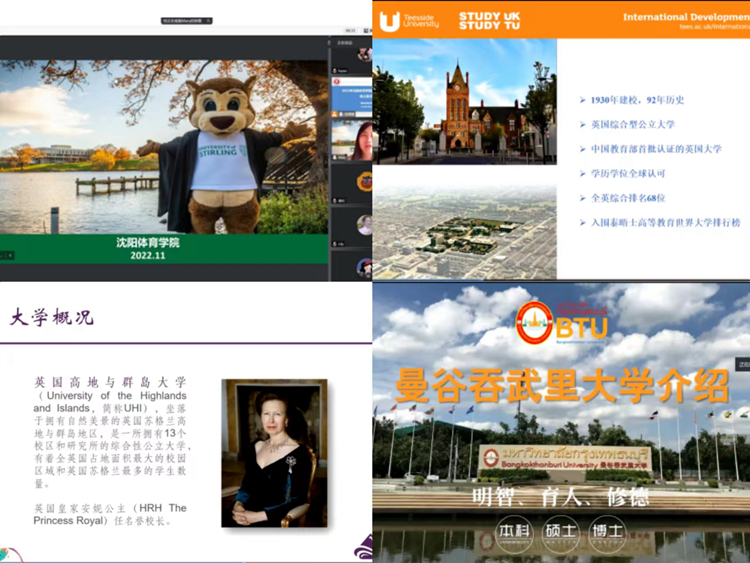
Task: Click the aerial campus view image
Action: point(464,232)
